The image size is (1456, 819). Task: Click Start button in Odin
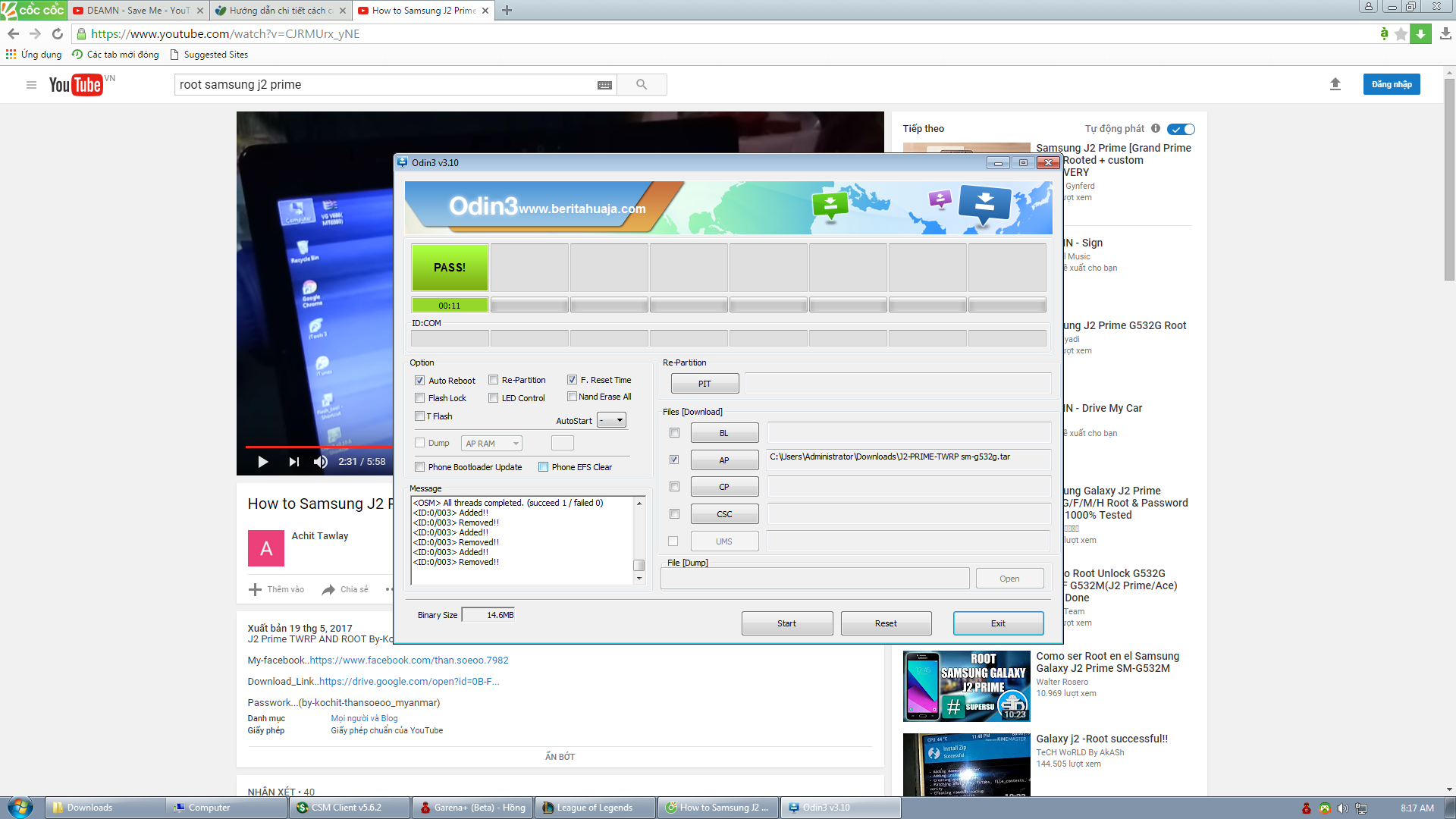tap(787, 623)
